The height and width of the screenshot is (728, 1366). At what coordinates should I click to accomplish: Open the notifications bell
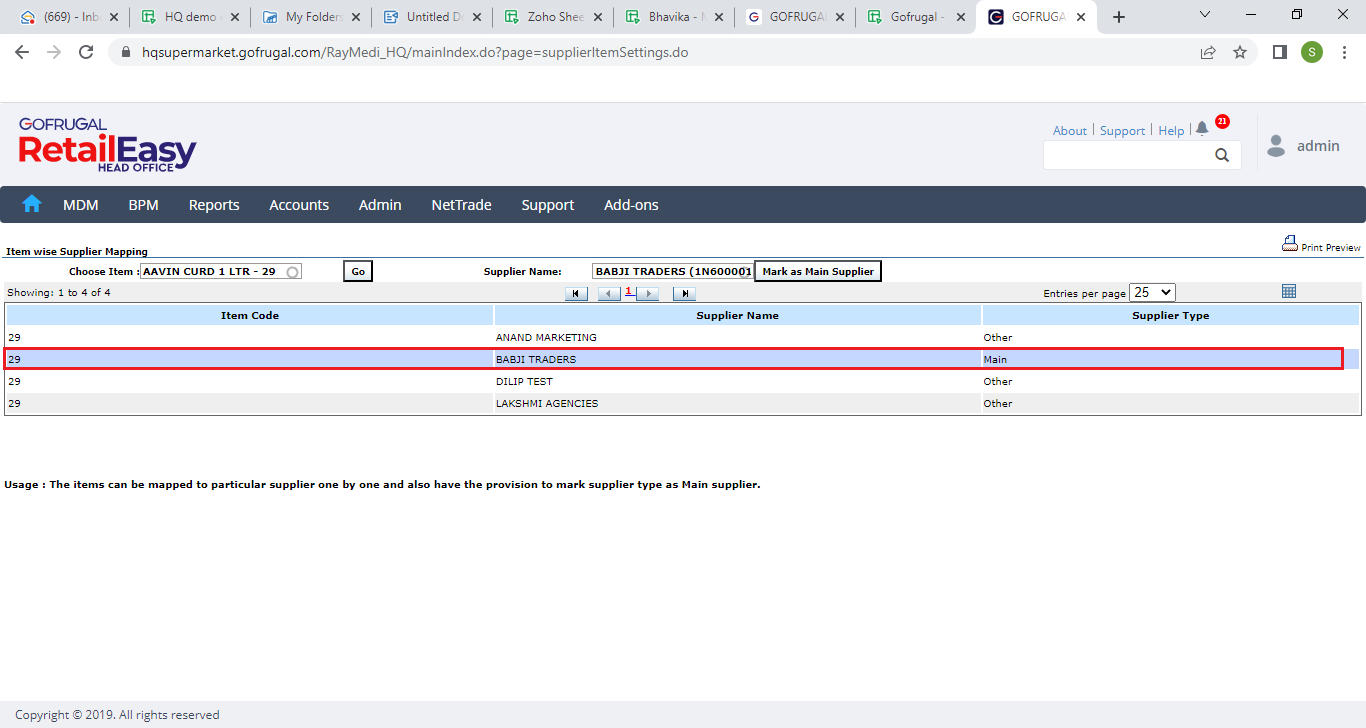pyautogui.click(x=1202, y=129)
